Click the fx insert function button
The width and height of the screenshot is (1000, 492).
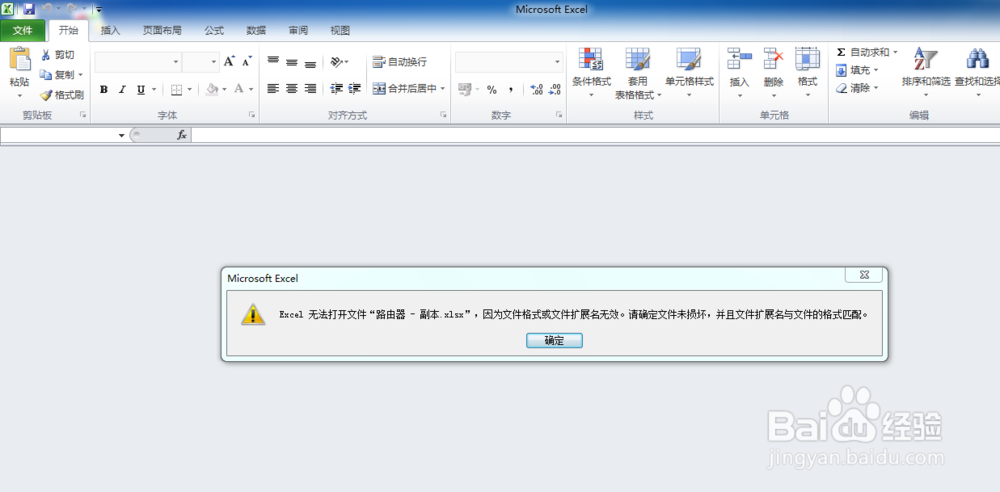182,135
